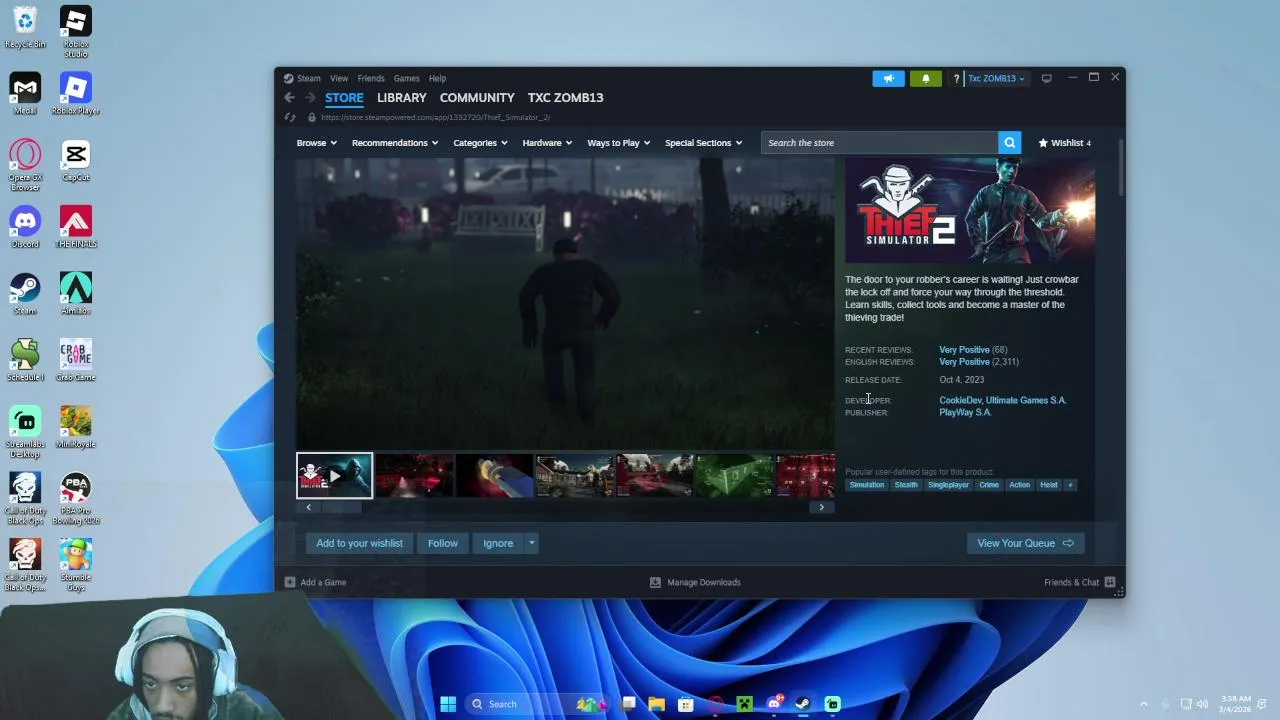Open the Steam menu
Image resolution: width=1280 pixels, height=720 pixels.
[309, 78]
